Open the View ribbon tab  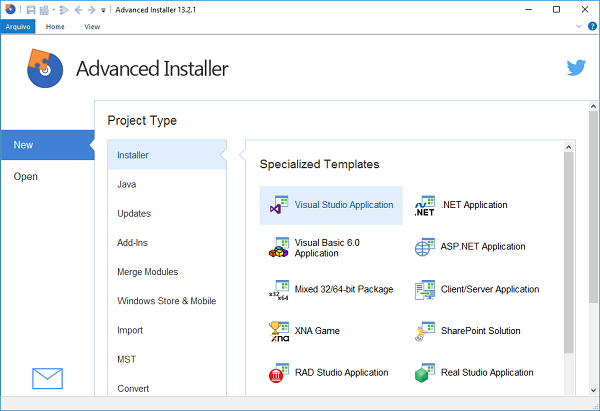coord(92,27)
